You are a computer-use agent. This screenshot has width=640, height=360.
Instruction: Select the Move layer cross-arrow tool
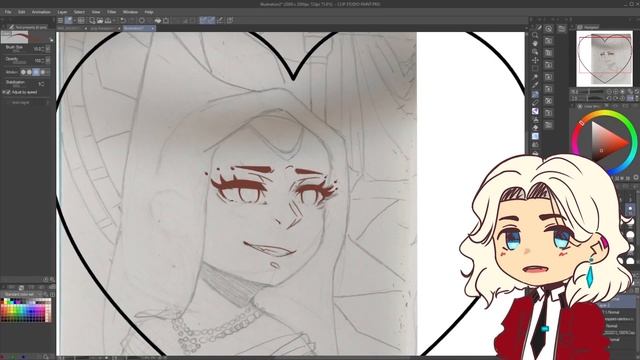tap(535, 60)
